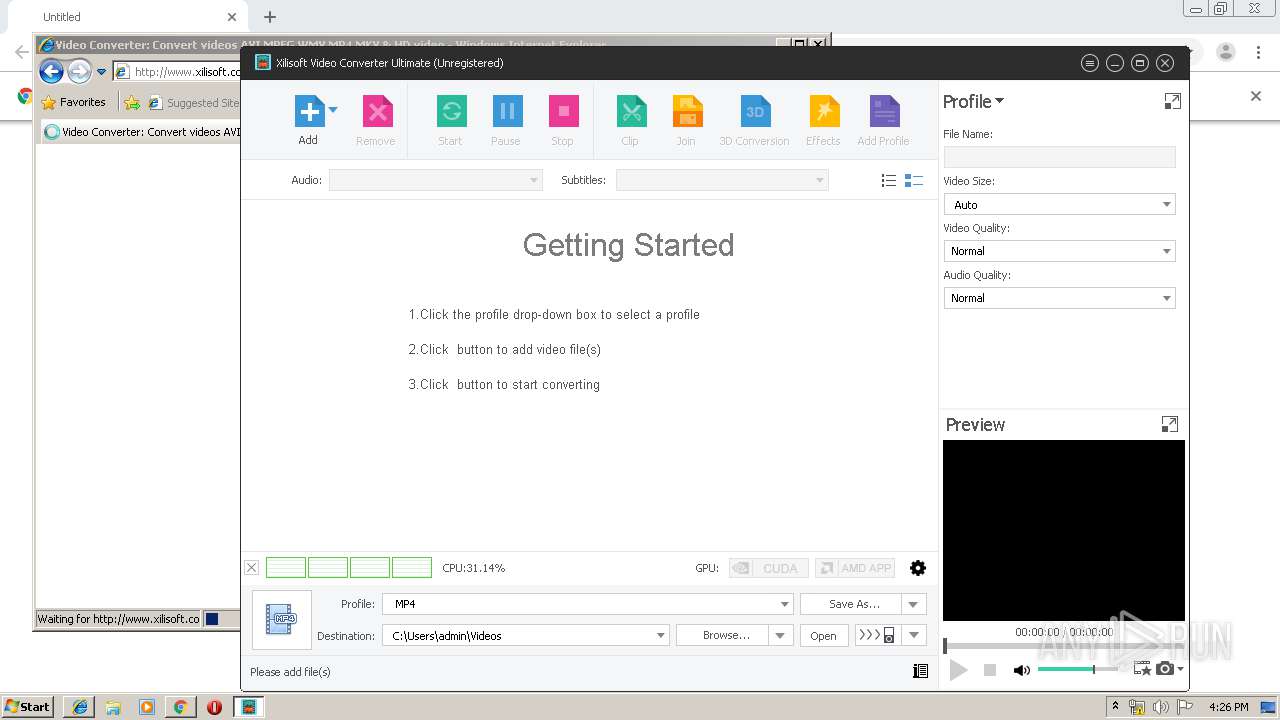The height and width of the screenshot is (720, 1280).
Task: Click the Windows Start button
Action: [x=27, y=706]
